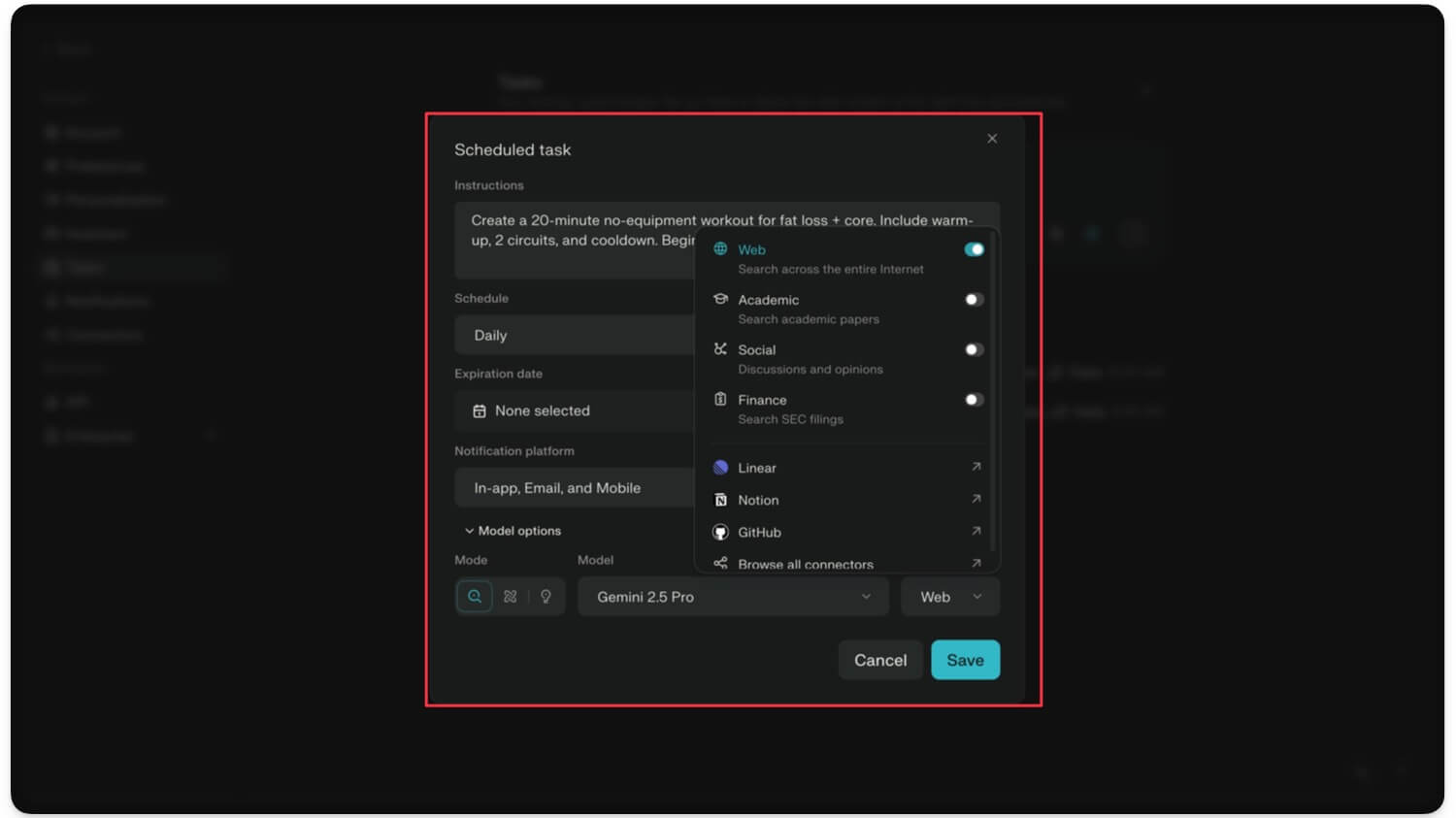Image resolution: width=1456 pixels, height=818 pixels.
Task: Click the calendar icon in Expiration date
Action: pyautogui.click(x=480, y=411)
